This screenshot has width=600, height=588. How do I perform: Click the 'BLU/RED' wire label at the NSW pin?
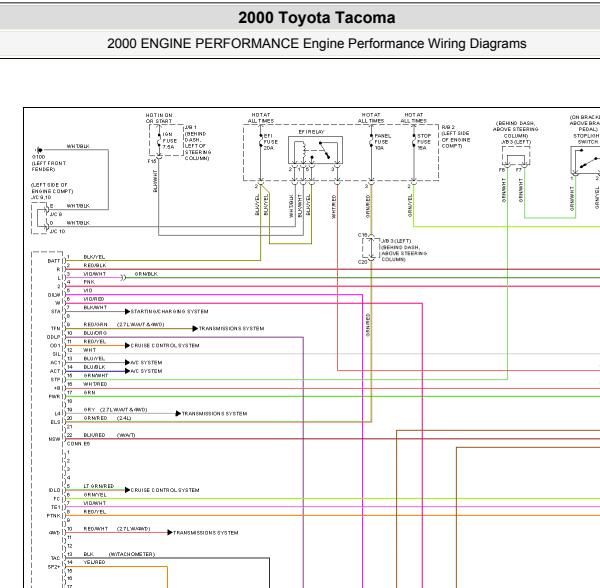[95, 435]
